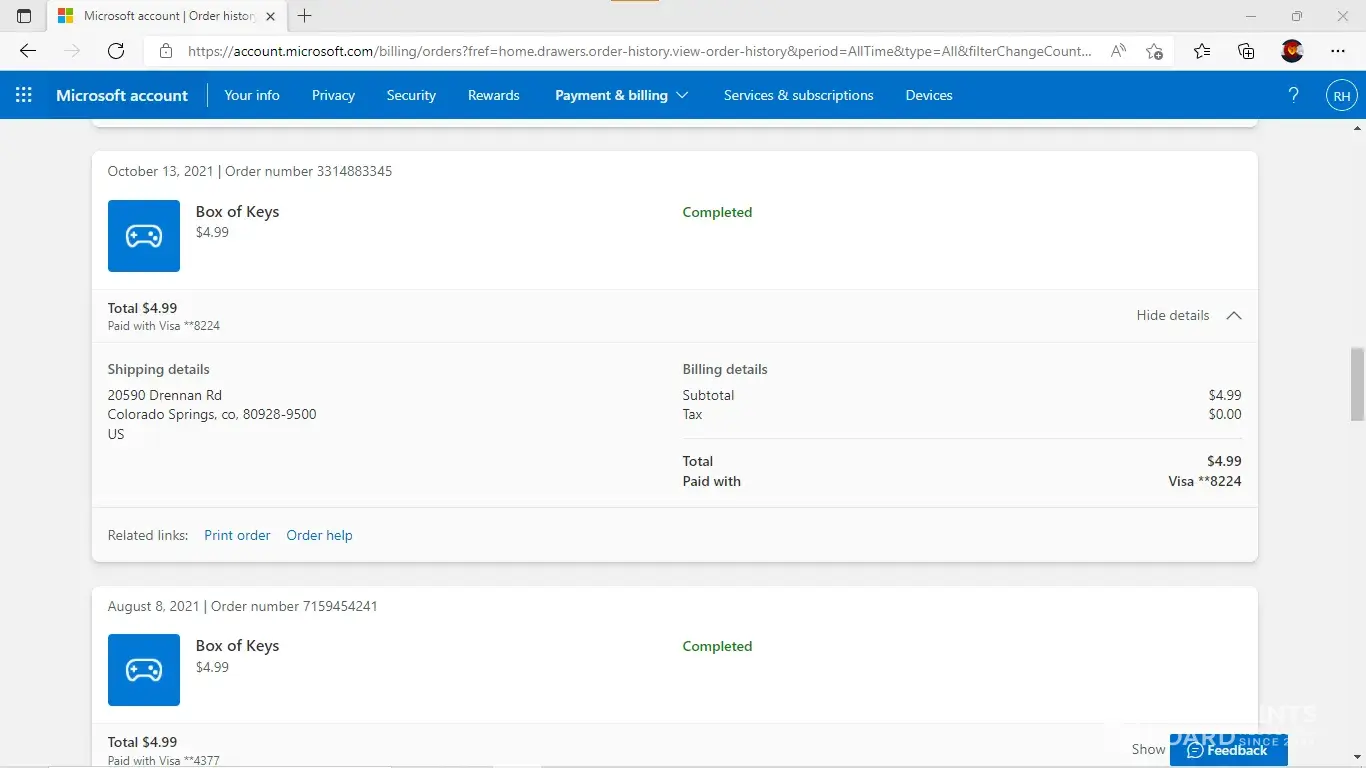Open browser settings and more menu
The height and width of the screenshot is (768, 1366).
click(x=1338, y=51)
